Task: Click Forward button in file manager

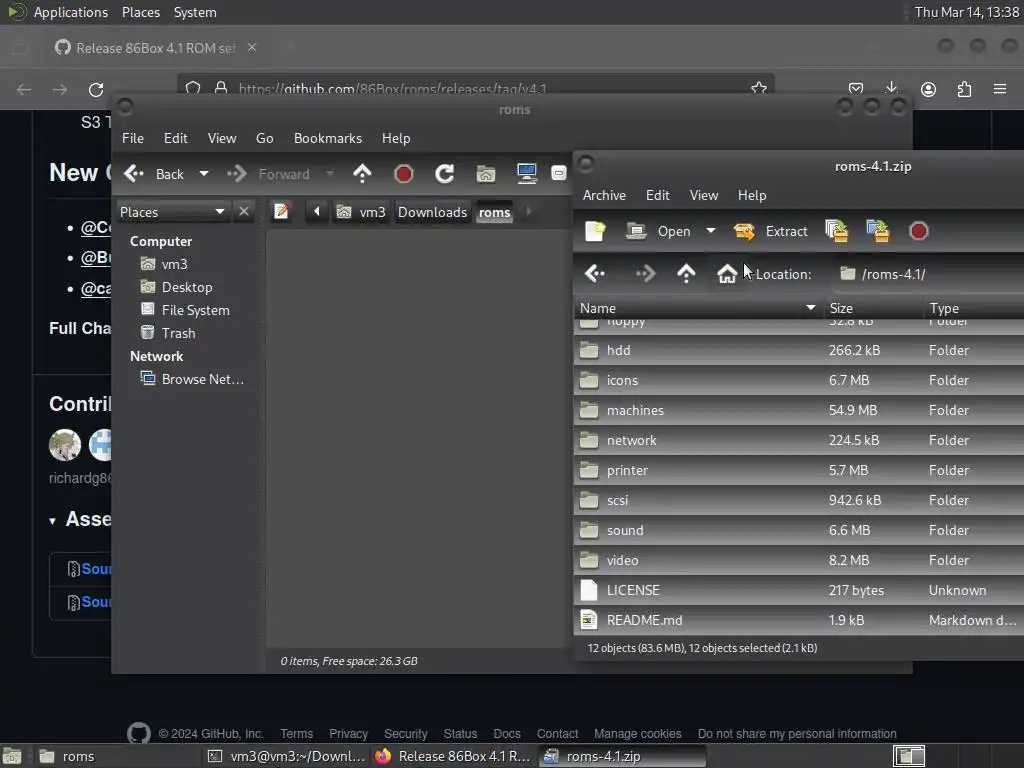Action: coord(268,174)
